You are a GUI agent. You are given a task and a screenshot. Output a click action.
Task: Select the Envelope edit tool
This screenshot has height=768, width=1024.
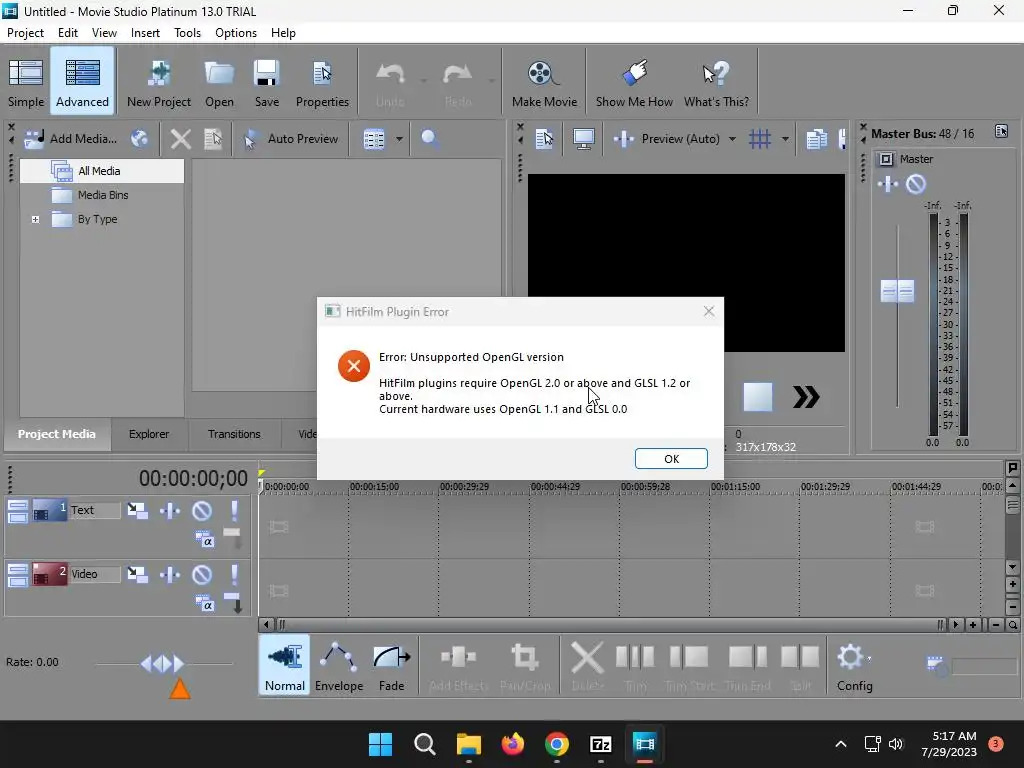(338, 665)
